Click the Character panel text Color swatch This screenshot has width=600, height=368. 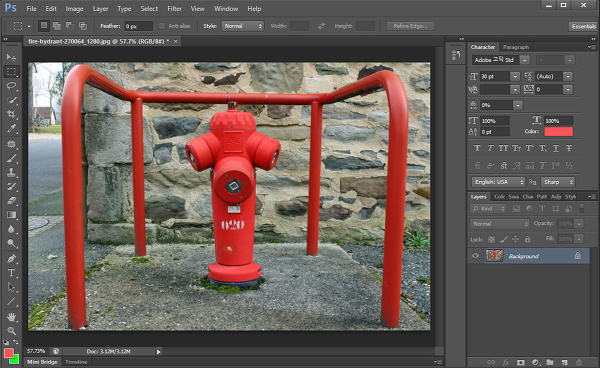click(559, 131)
